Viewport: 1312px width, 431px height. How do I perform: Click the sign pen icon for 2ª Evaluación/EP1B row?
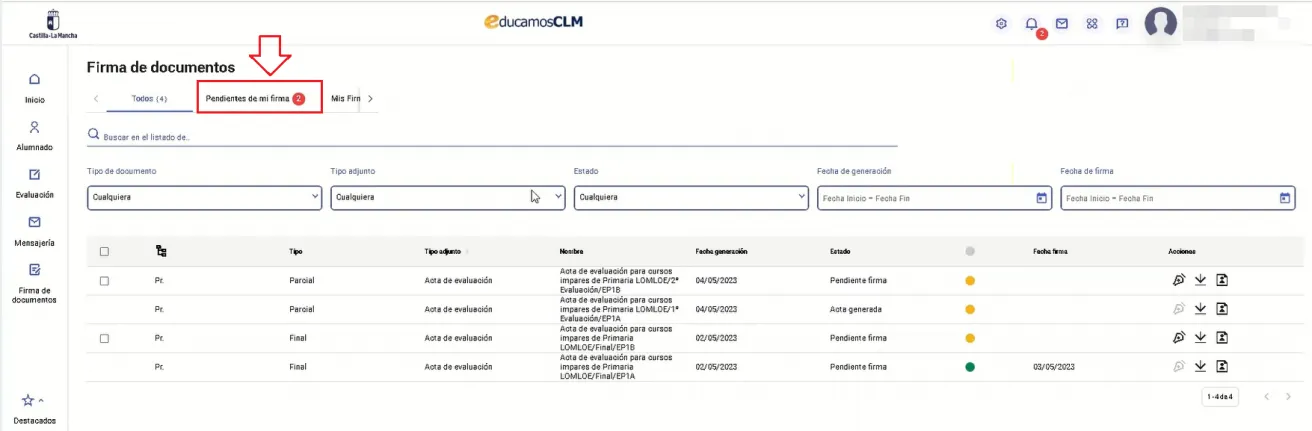[x=1179, y=281]
